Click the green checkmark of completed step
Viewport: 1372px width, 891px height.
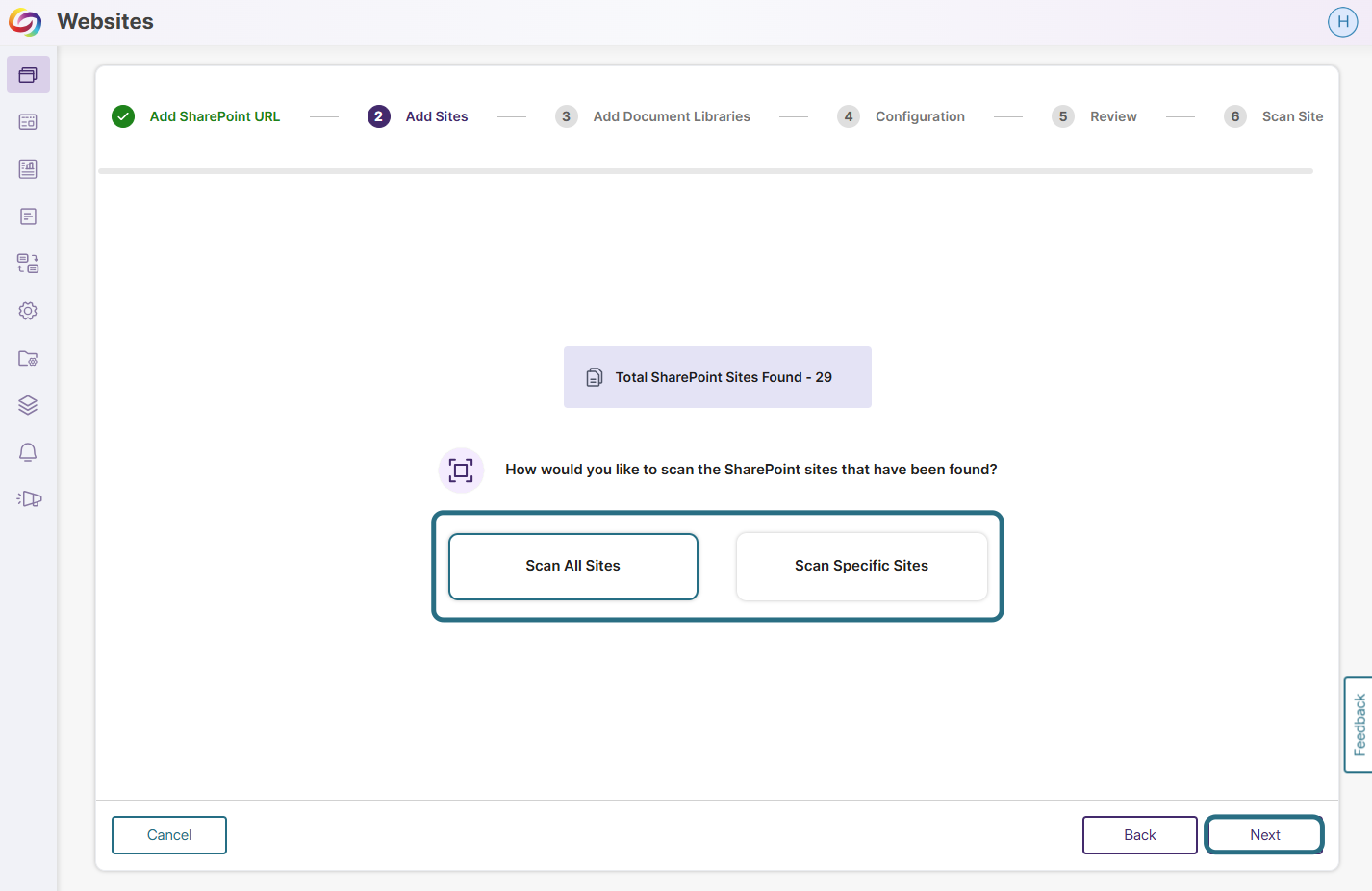pyautogui.click(x=123, y=116)
